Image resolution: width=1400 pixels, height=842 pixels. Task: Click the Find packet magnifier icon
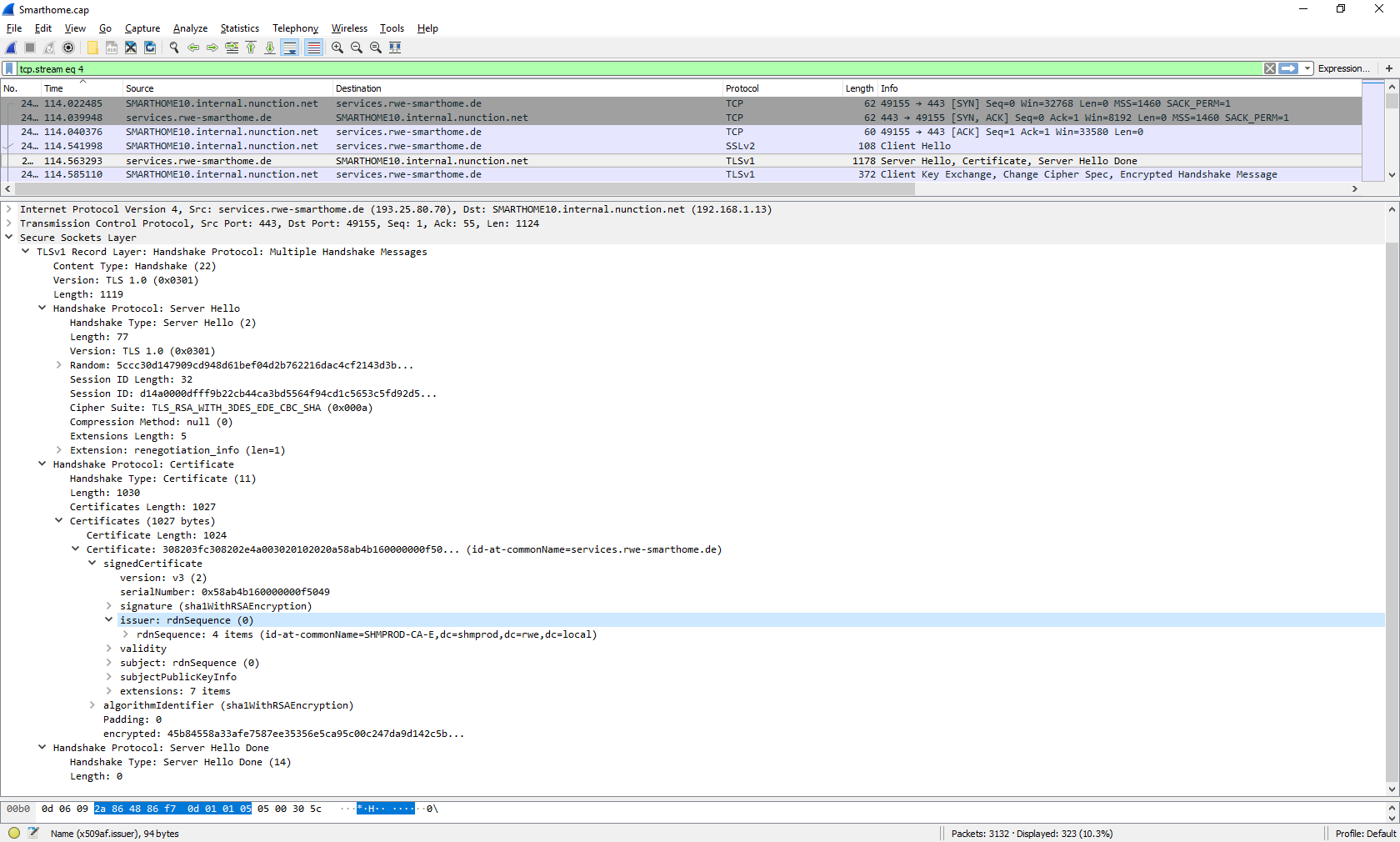(174, 48)
